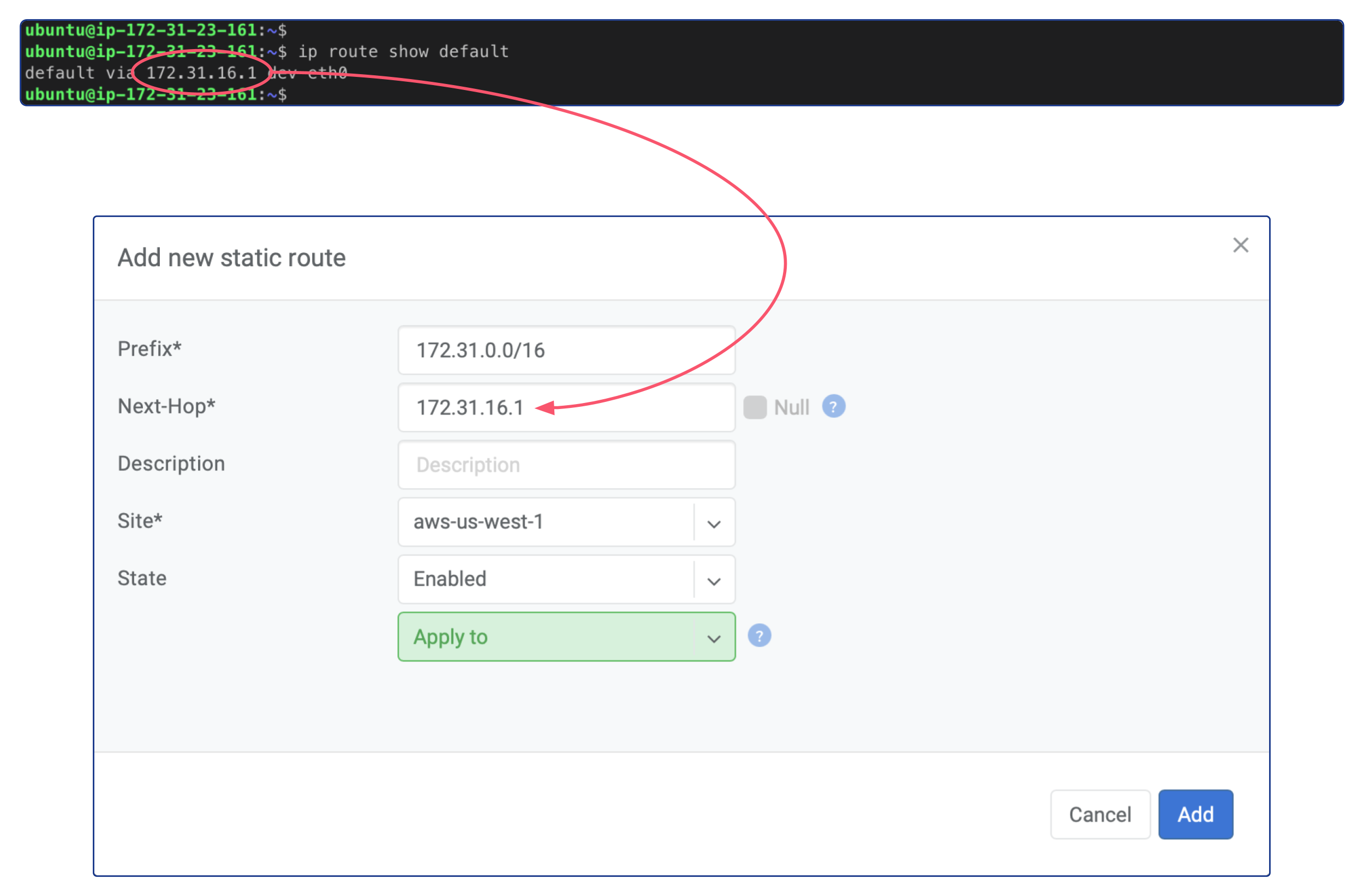
Task: Click the Next-Hop input field
Action: click(x=566, y=407)
